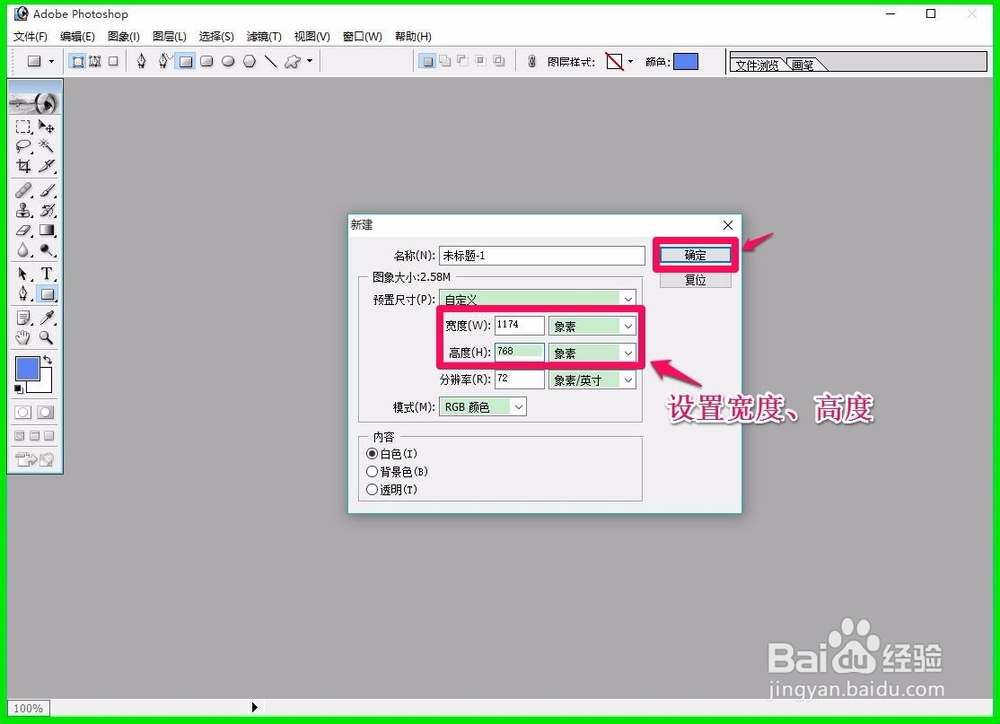Open tool preset picker arrow
This screenshot has width=1000, height=724.
click(52, 62)
